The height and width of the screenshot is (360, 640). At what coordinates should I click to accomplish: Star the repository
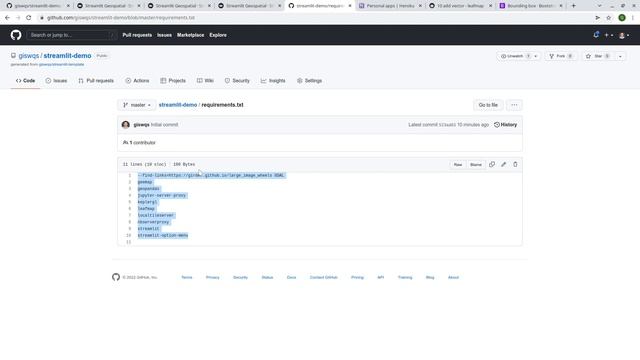(598, 56)
